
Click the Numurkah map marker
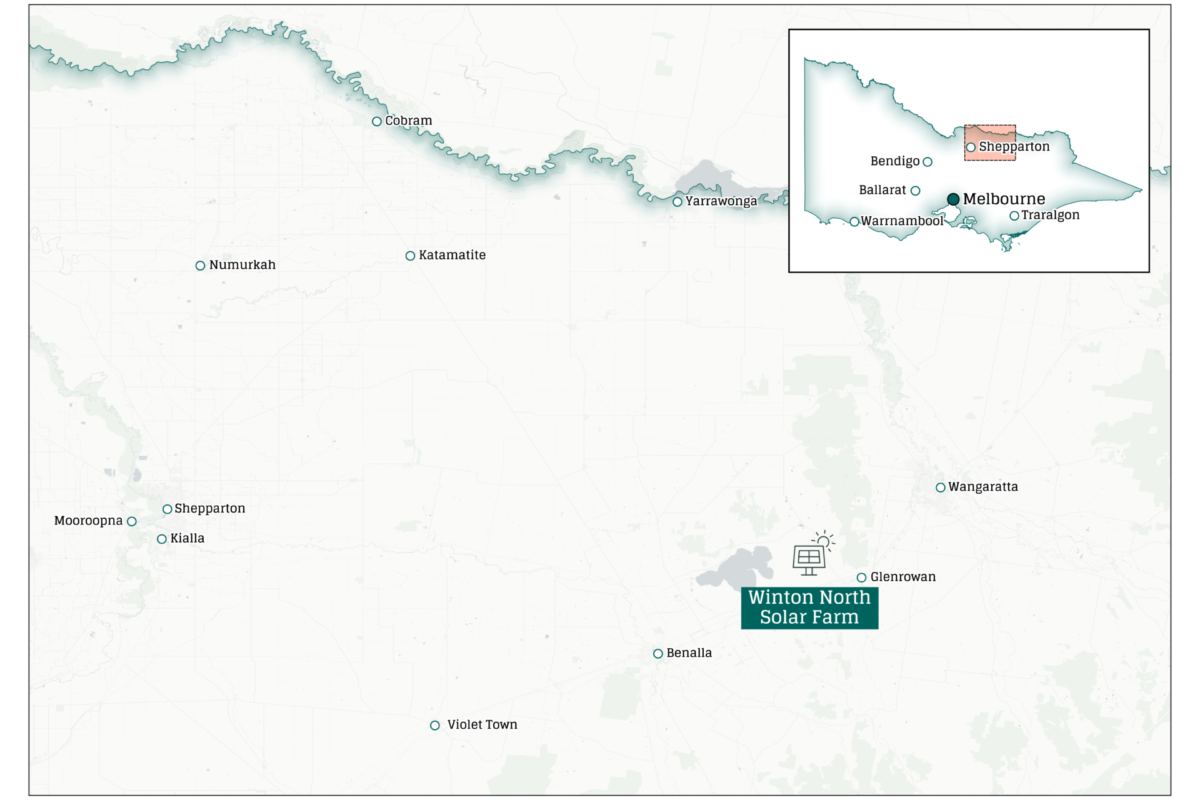(x=200, y=266)
